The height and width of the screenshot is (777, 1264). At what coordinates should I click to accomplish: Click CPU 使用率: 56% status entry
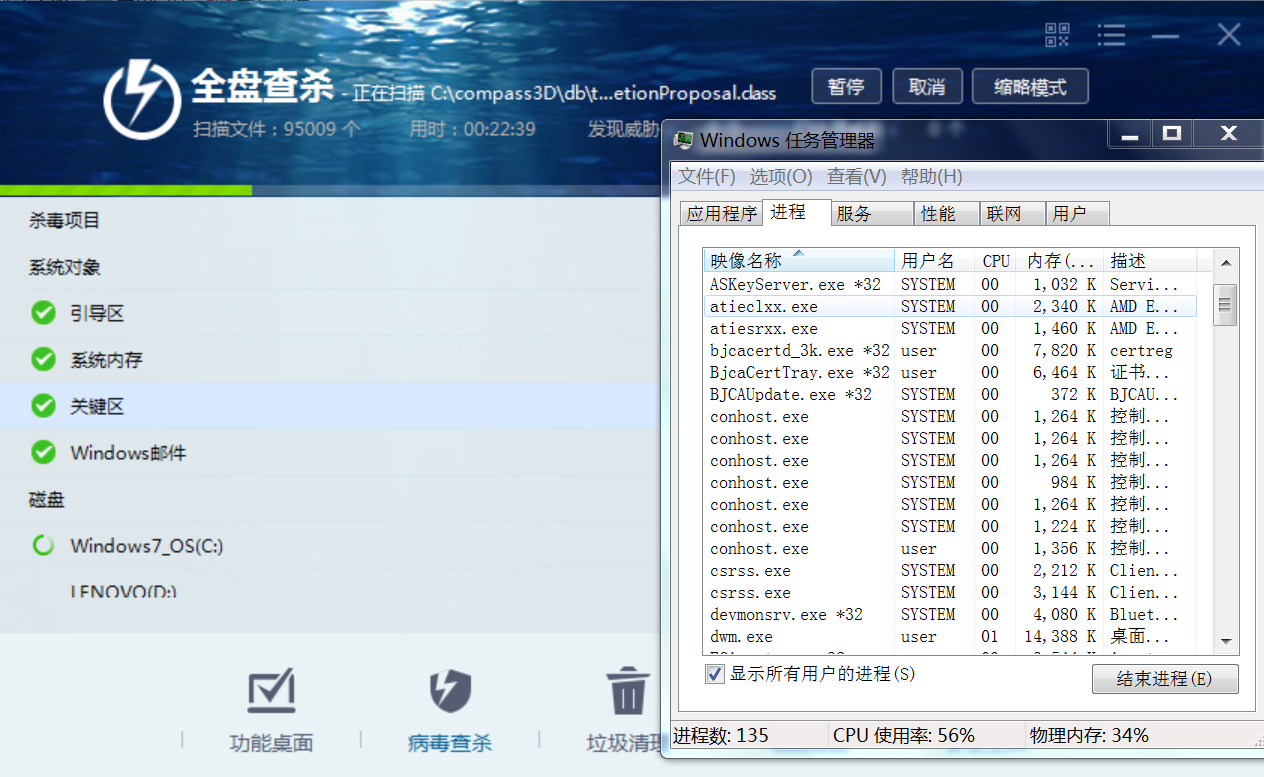pyautogui.click(x=904, y=735)
